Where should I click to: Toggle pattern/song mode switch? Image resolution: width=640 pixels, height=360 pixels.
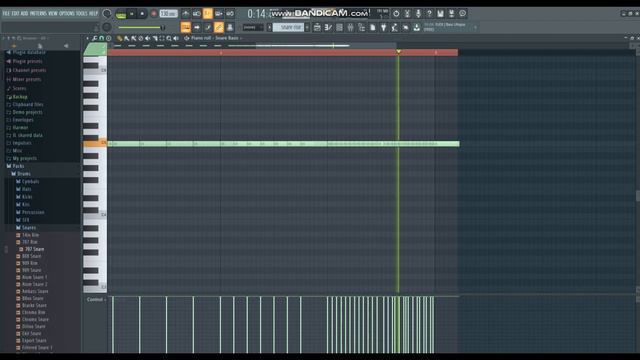121,14
